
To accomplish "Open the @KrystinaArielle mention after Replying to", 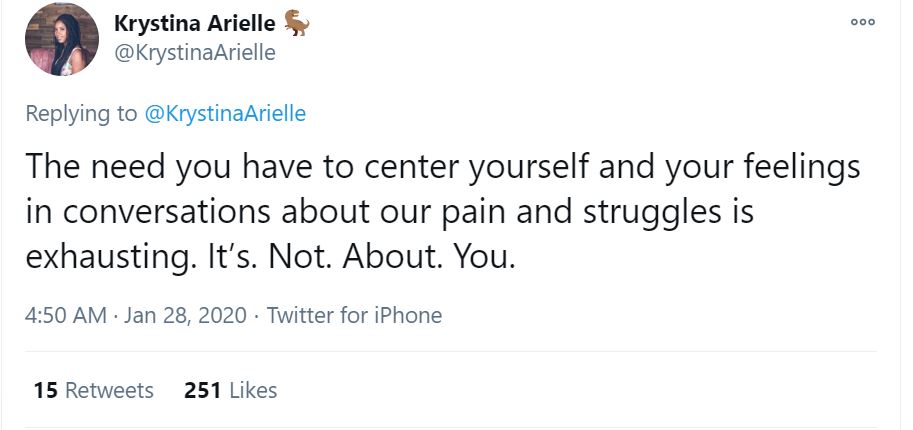I will (225, 113).
